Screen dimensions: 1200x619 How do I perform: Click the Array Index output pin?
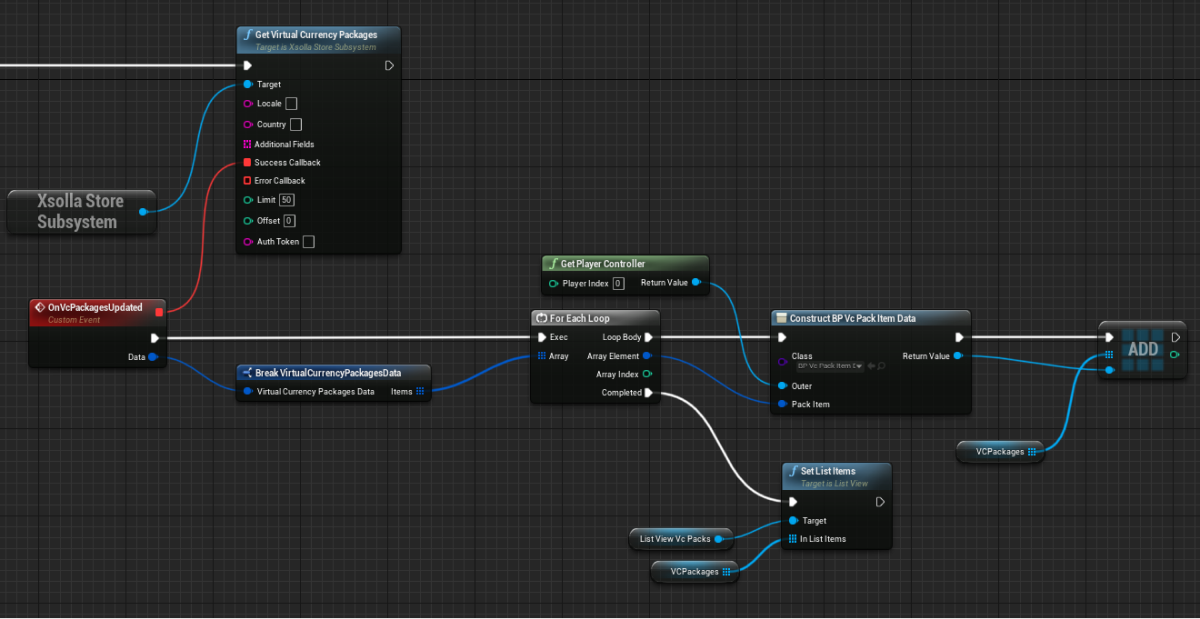pos(647,374)
